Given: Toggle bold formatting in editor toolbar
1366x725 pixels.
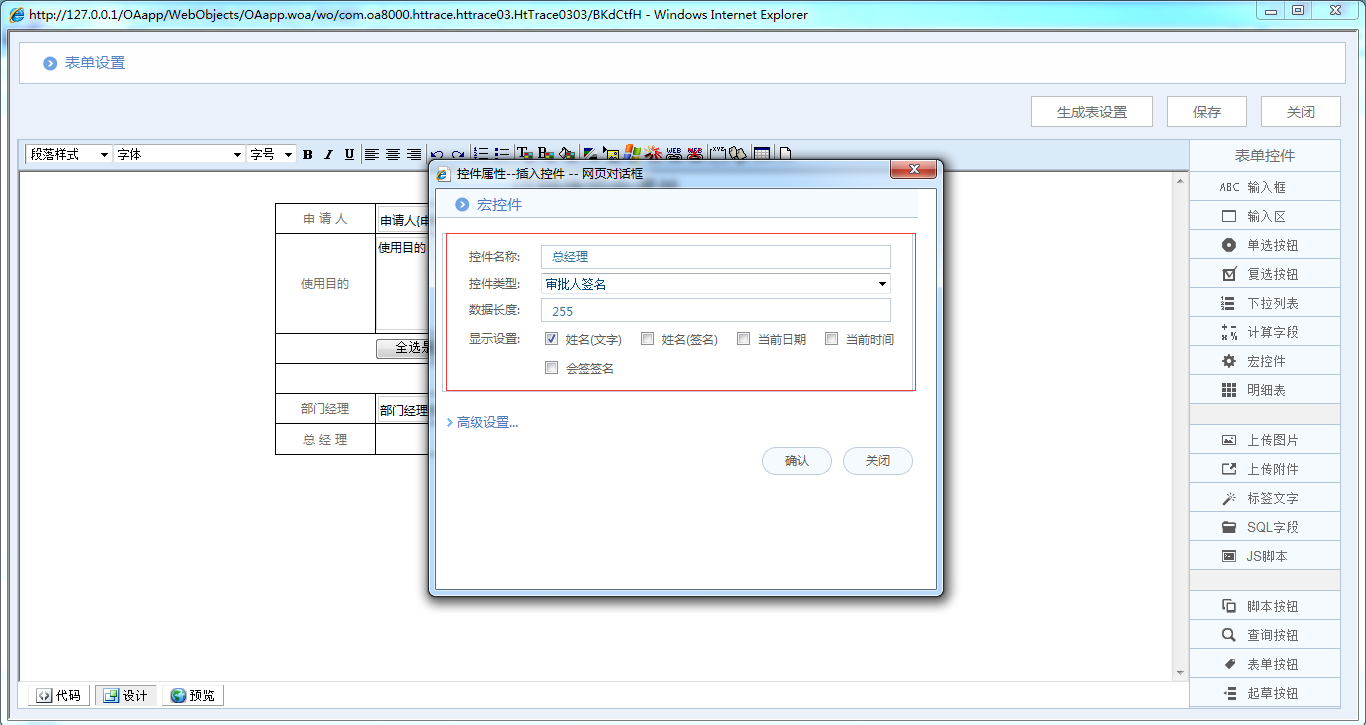Looking at the screenshot, I should (308, 154).
